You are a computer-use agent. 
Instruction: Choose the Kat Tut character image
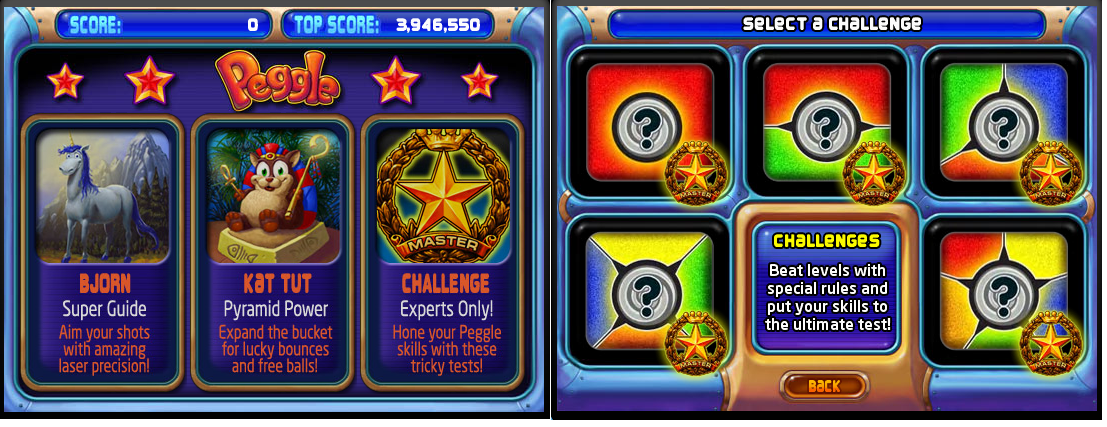[x=273, y=197]
